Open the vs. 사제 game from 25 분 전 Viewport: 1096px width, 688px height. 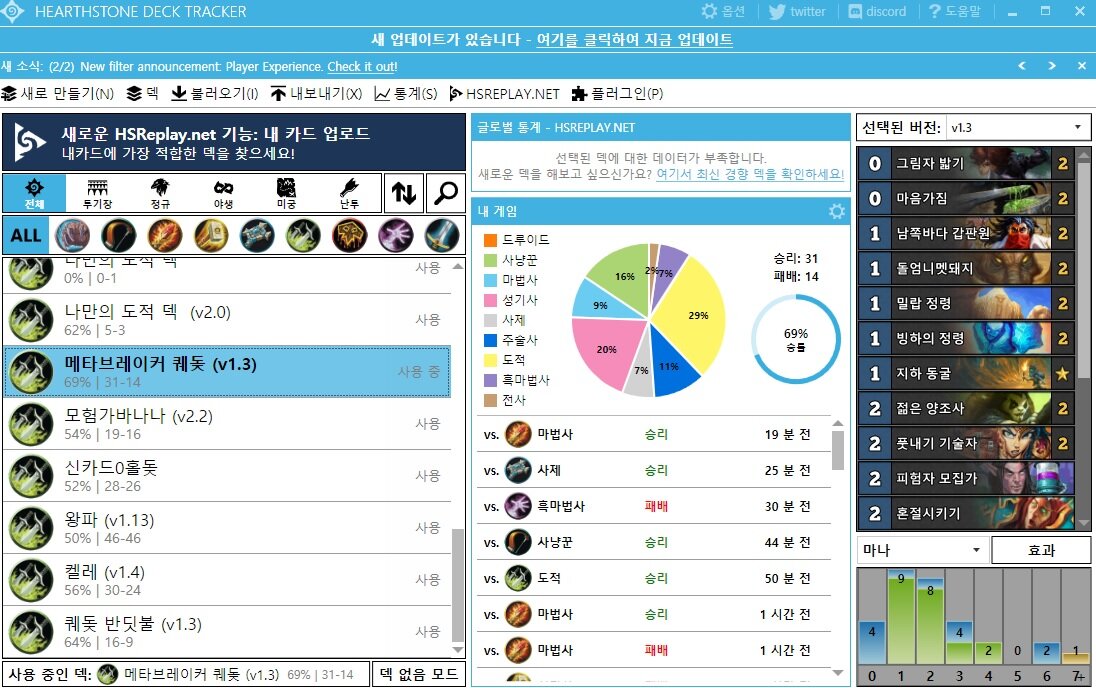coord(654,471)
